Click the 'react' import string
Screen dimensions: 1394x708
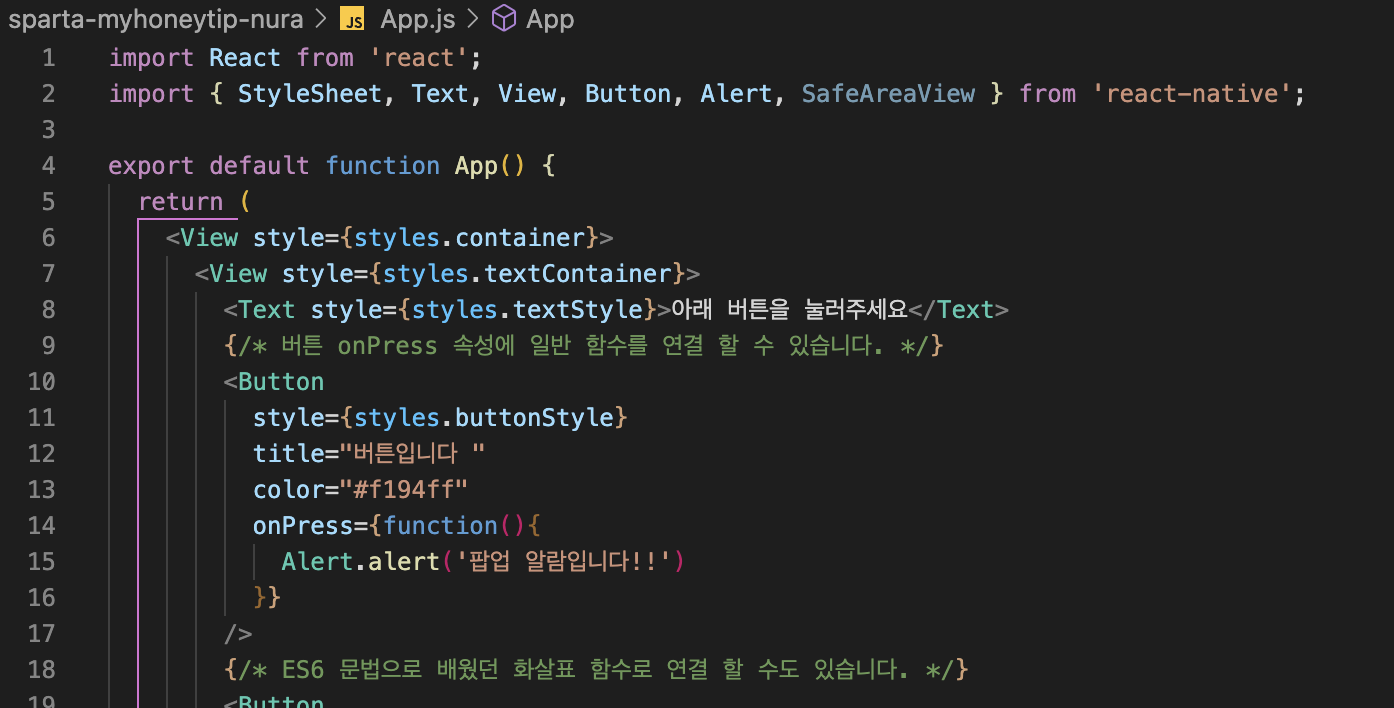pyautogui.click(x=419, y=58)
